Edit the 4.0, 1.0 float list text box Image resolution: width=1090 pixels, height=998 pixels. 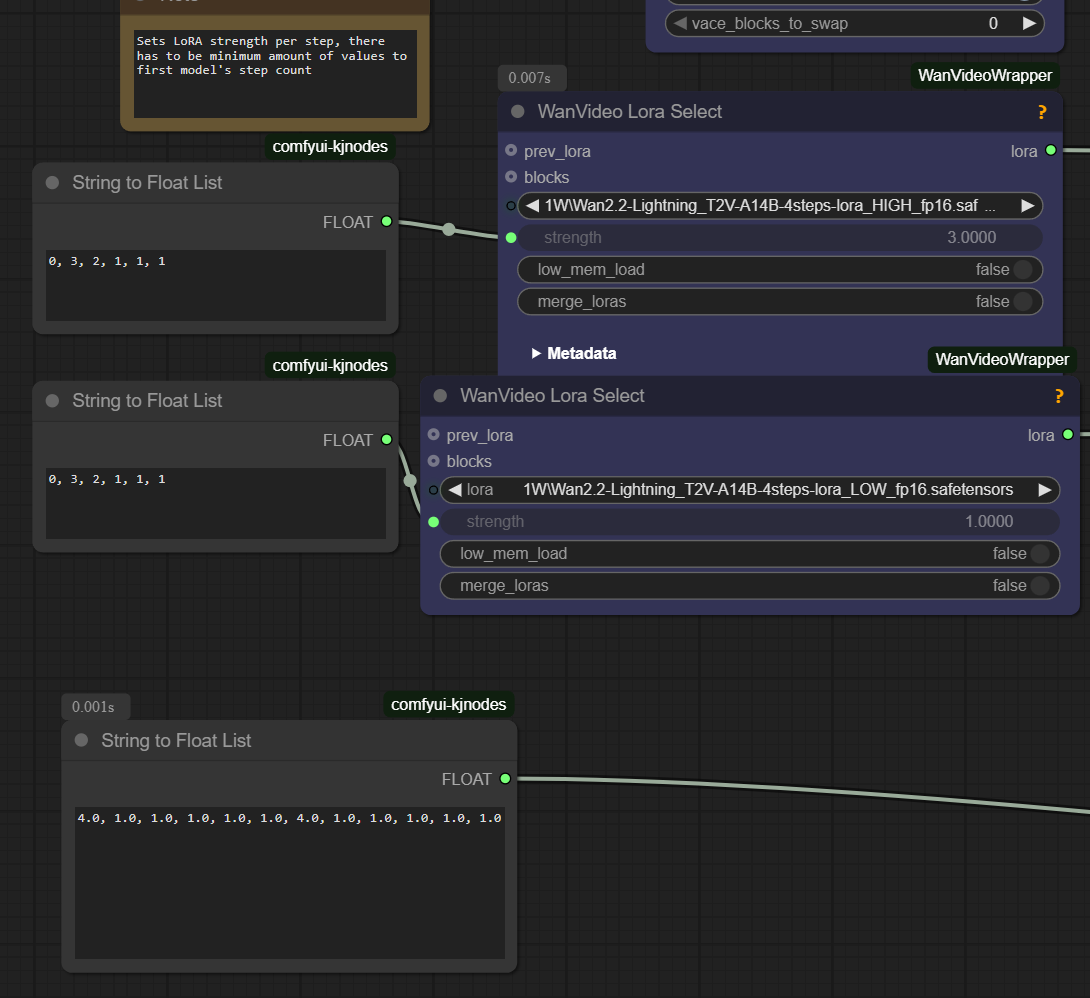[x=290, y=883]
